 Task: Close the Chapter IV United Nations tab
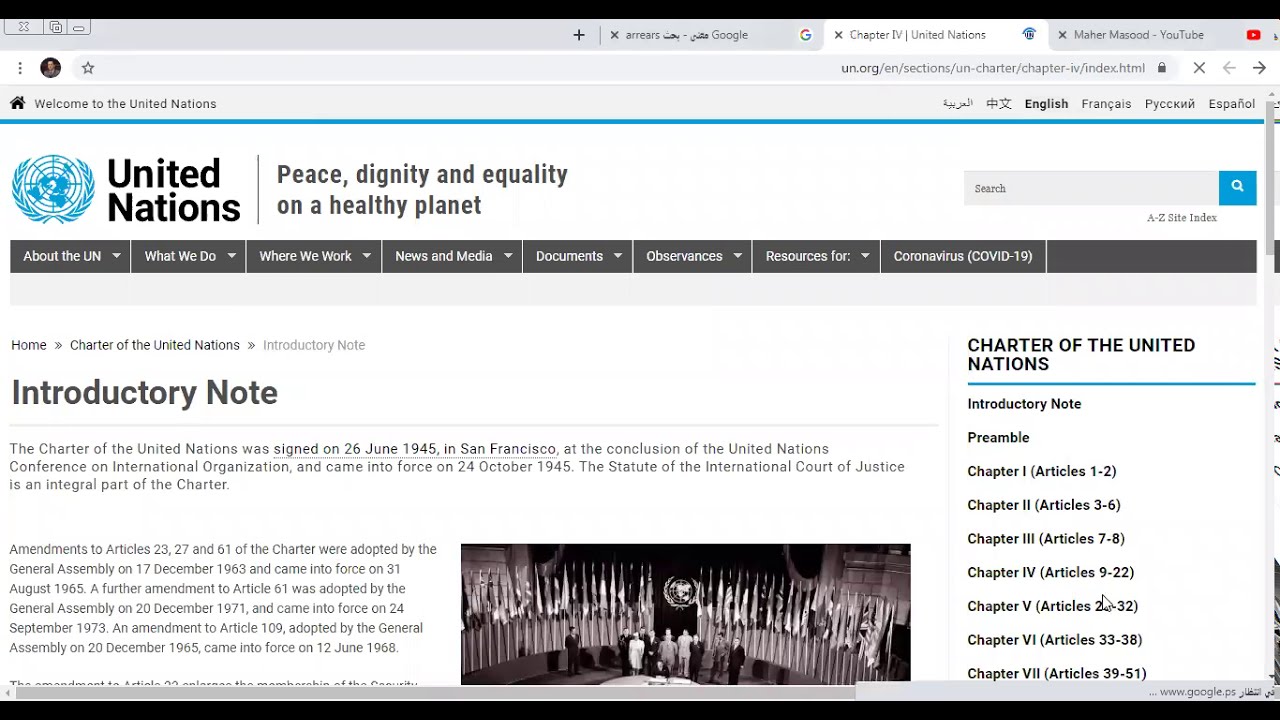[x=838, y=35]
